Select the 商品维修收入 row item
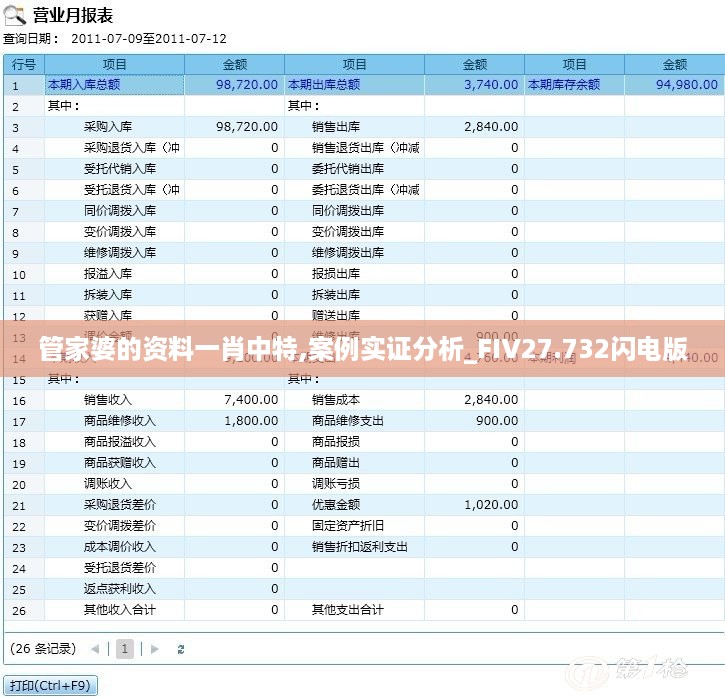This screenshot has height=697, width=725. click(120, 421)
